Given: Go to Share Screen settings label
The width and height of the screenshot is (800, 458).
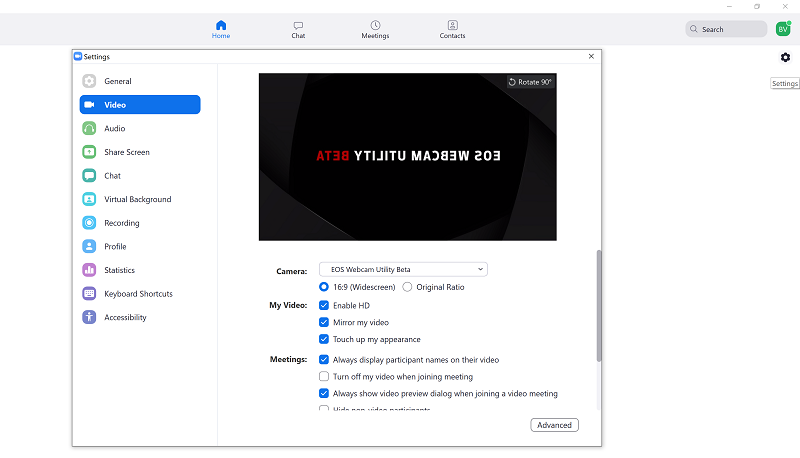Looking at the screenshot, I should (x=127, y=152).
